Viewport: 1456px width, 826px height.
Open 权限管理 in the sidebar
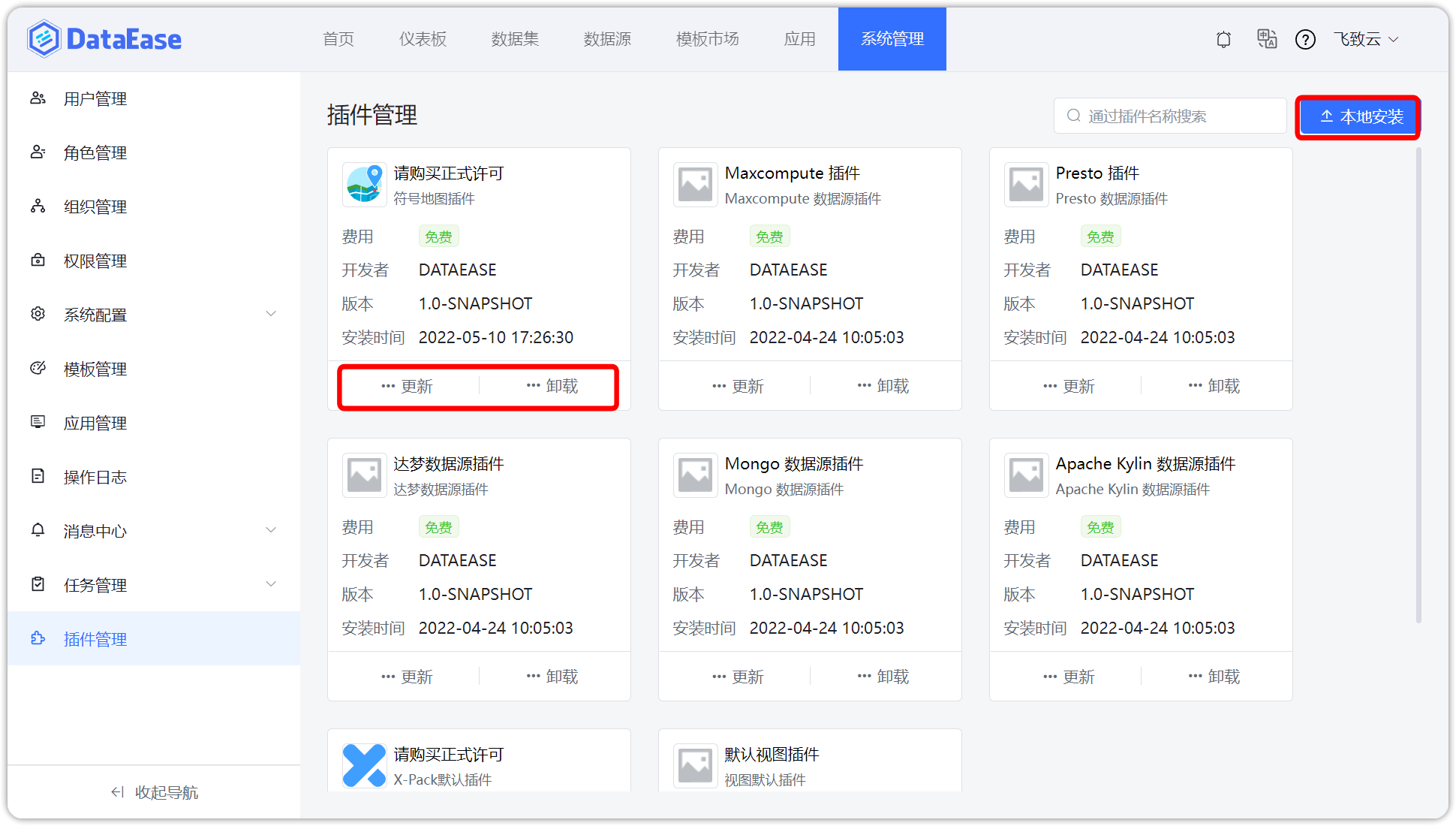click(154, 261)
